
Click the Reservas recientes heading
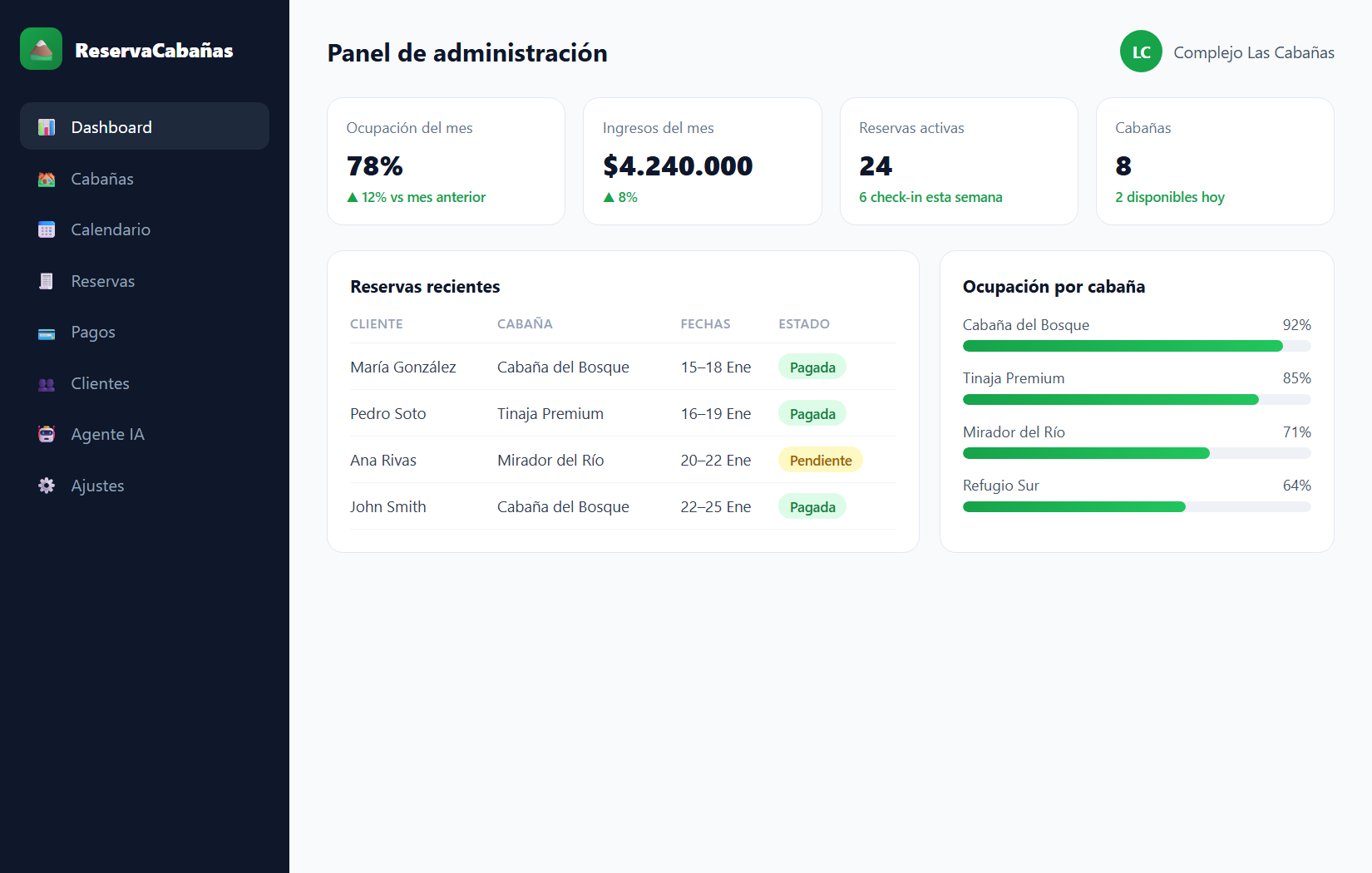(425, 287)
